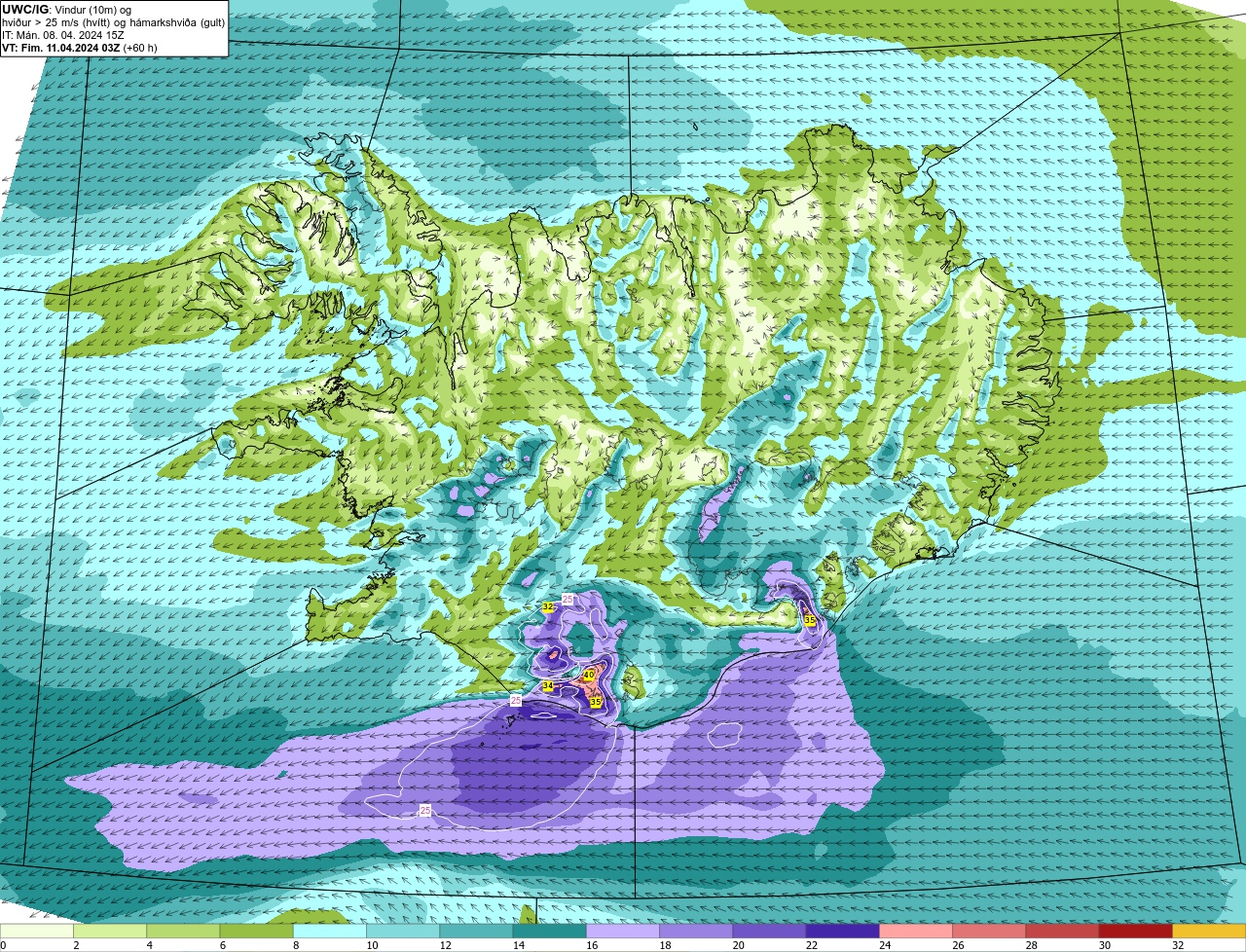Click the 0–2 m/s pale cream legend swatch
This screenshot has width=1246, height=952.
pos(36,932)
